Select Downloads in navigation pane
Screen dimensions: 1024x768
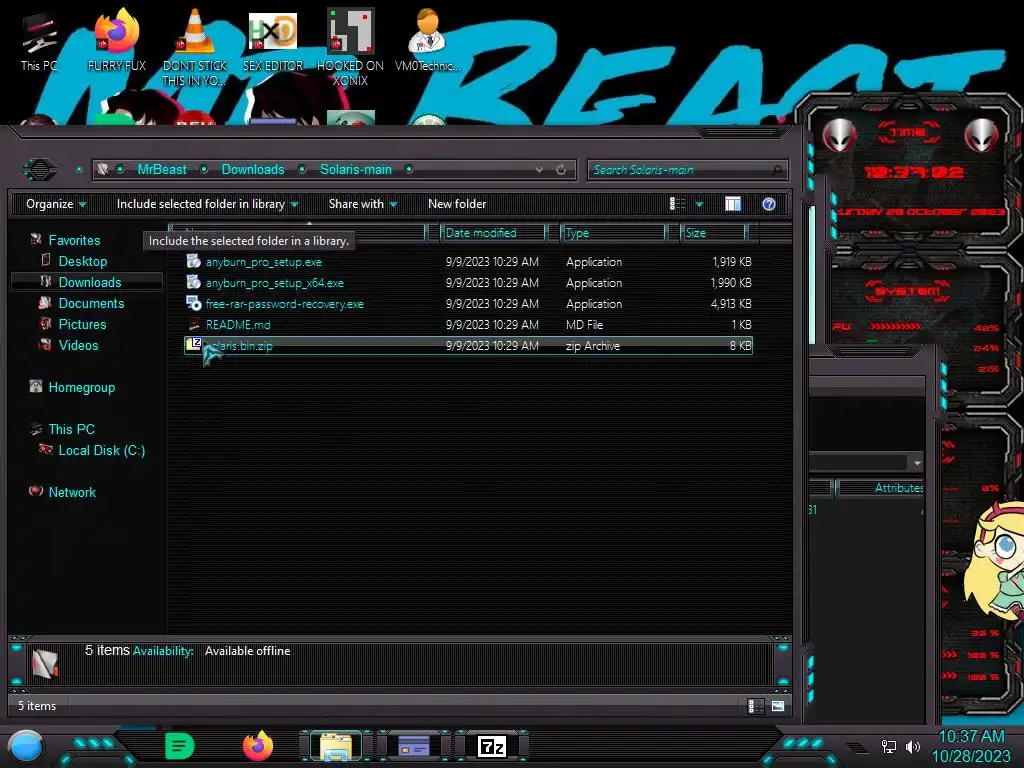pyautogui.click(x=90, y=282)
